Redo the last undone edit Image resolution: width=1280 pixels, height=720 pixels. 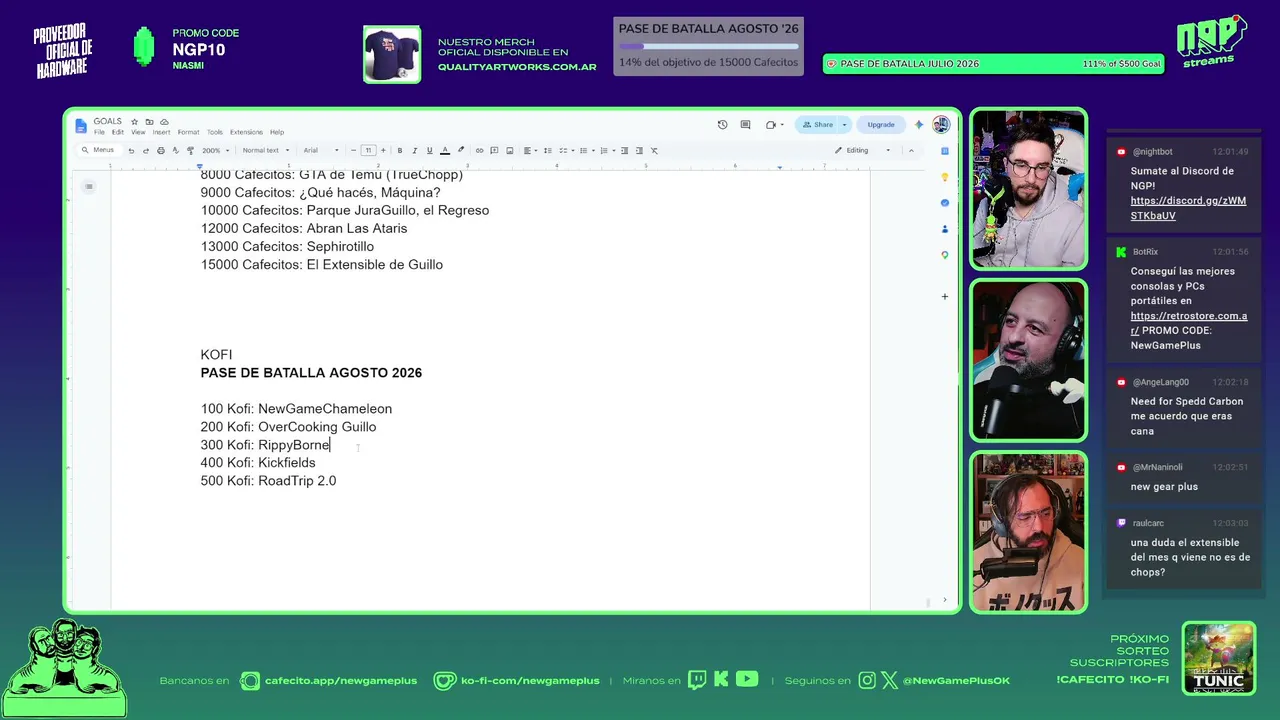coord(146,151)
